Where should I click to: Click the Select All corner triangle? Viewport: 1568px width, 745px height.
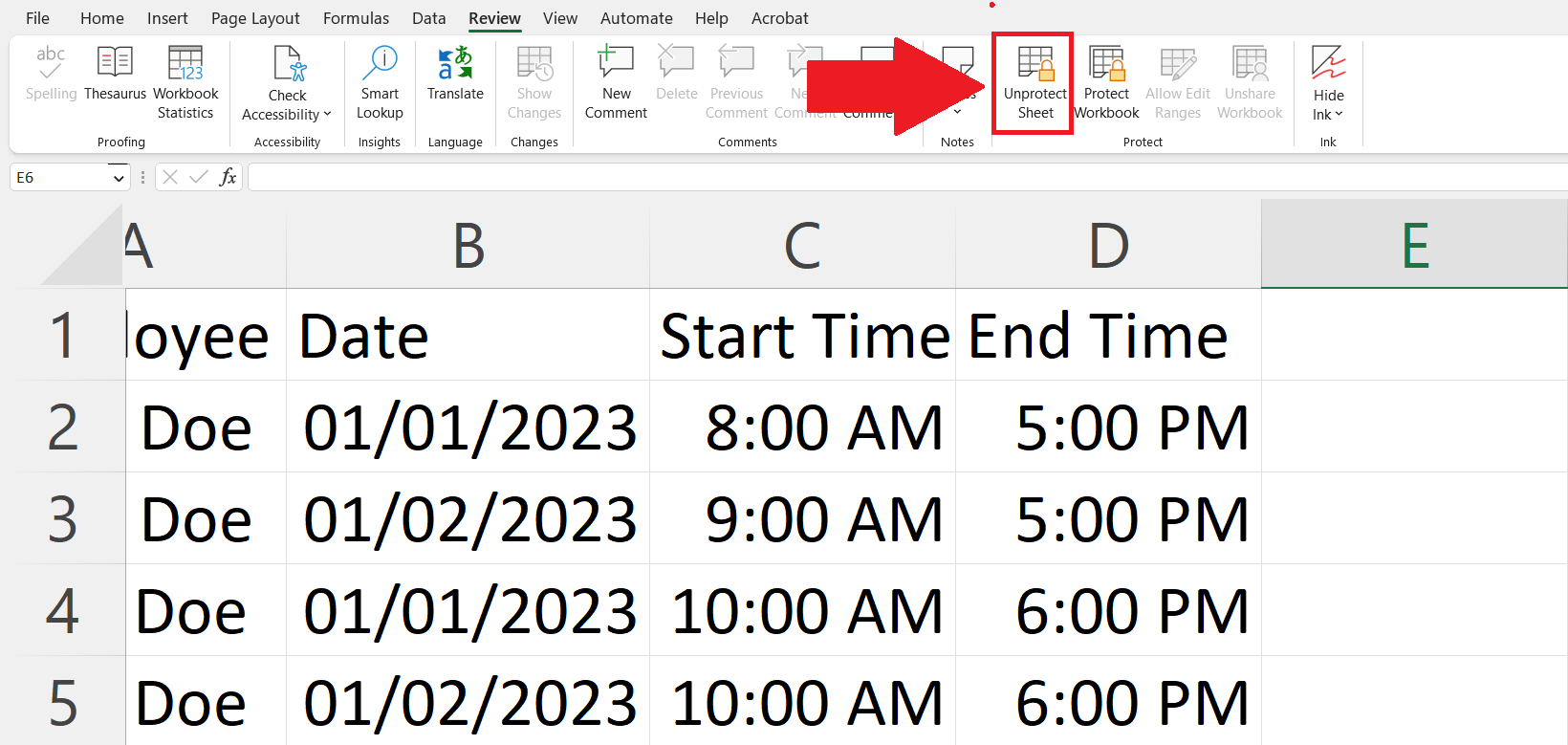(86, 251)
